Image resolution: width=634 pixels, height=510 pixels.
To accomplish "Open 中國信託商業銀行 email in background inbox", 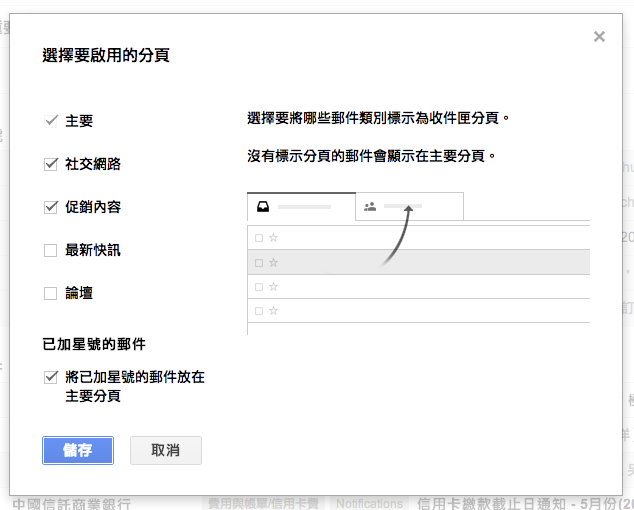I will pyautogui.click(x=72, y=504).
